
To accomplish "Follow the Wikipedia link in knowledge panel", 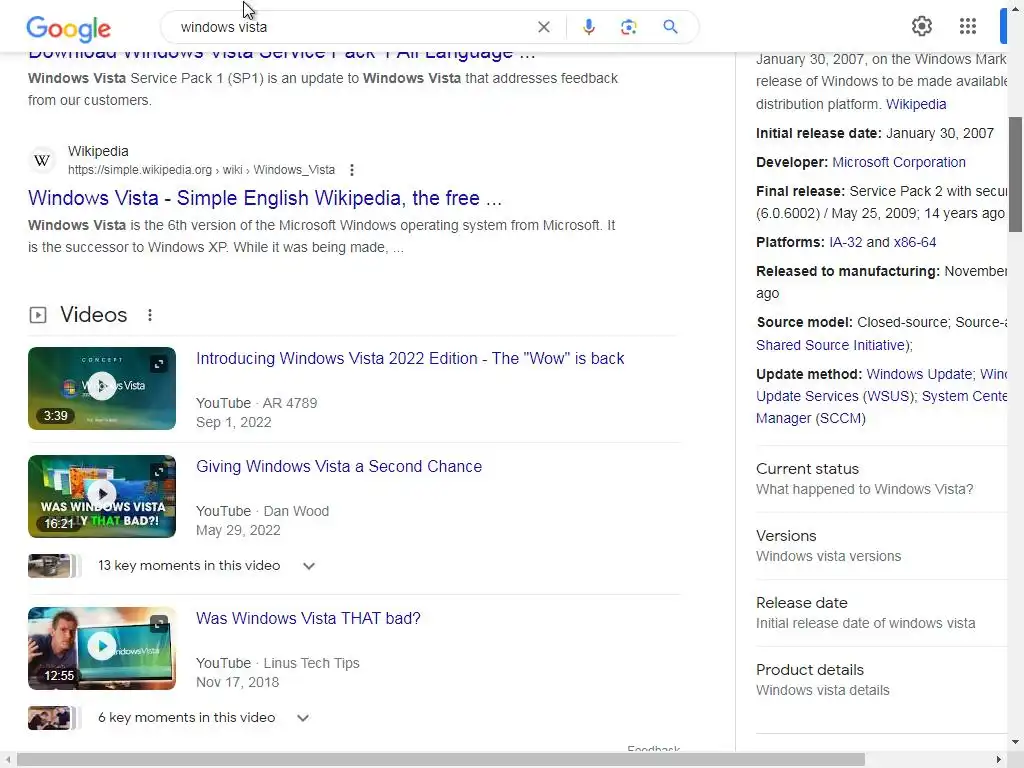I will 916,104.
